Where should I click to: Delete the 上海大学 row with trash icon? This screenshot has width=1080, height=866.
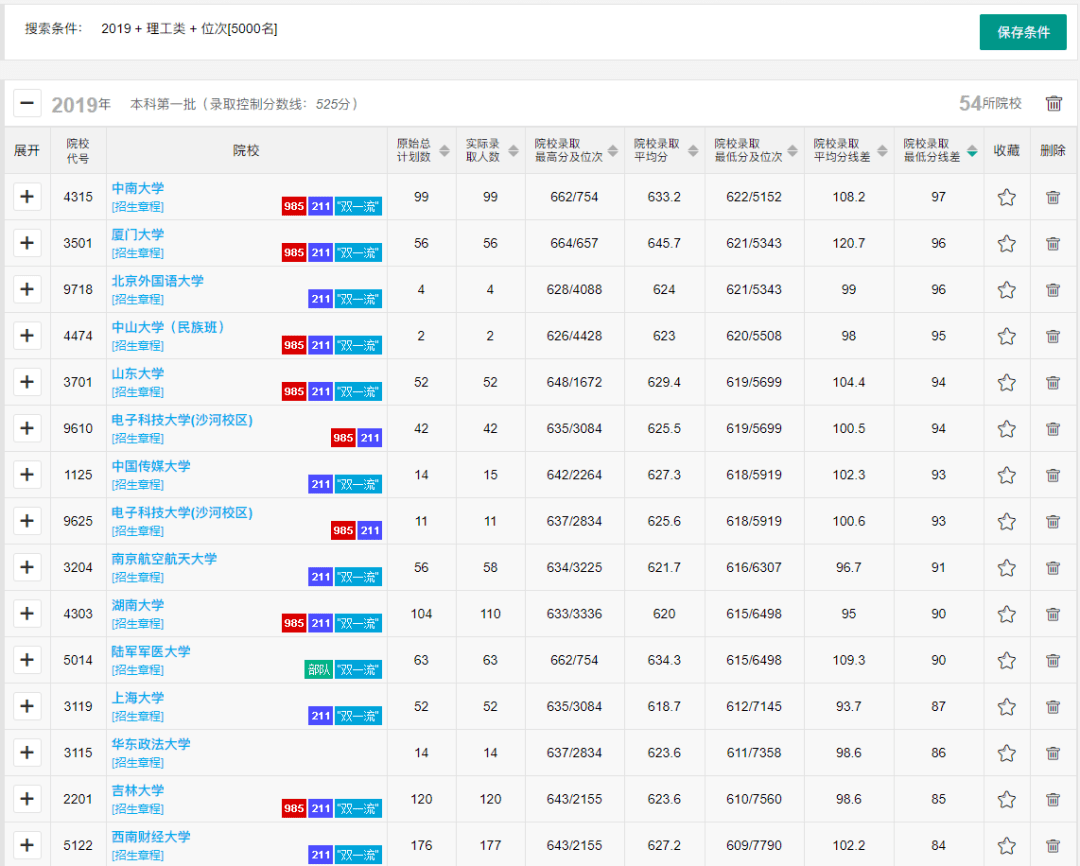[1052, 706]
